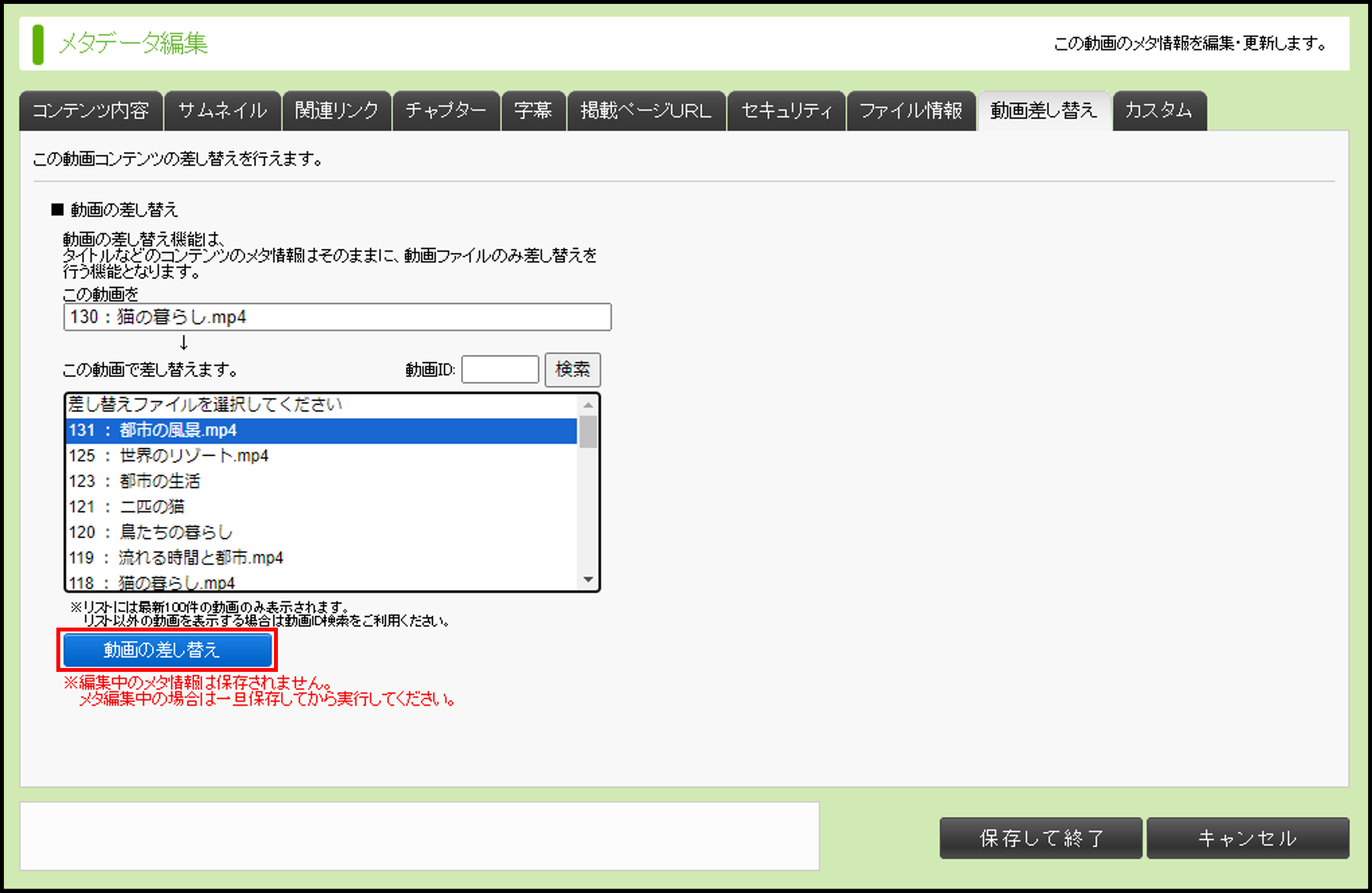1372x893 pixels.
Task: Click the キャンセル button
Action: pyautogui.click(x=1248, y=838)
